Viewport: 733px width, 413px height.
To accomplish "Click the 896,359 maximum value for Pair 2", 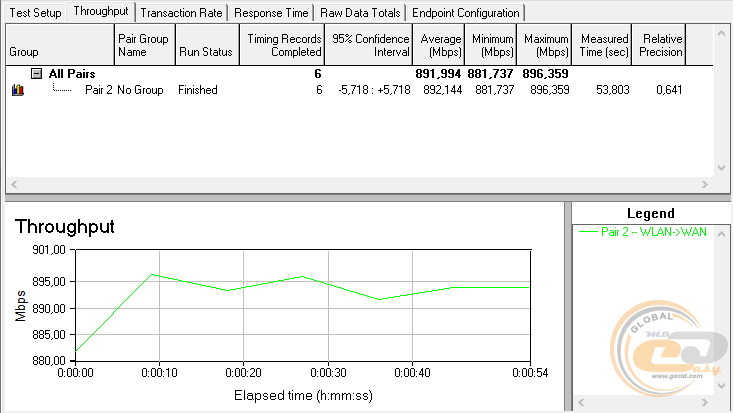I will point(550,90).
